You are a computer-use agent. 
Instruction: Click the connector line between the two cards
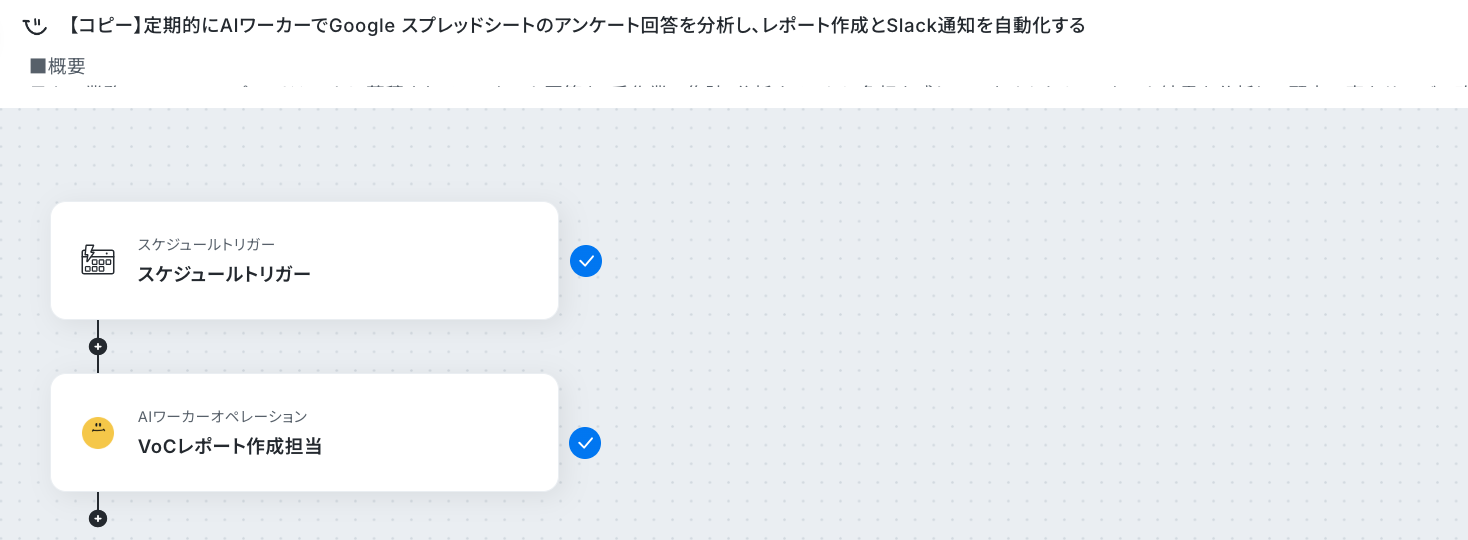click(x=97, y=329)
